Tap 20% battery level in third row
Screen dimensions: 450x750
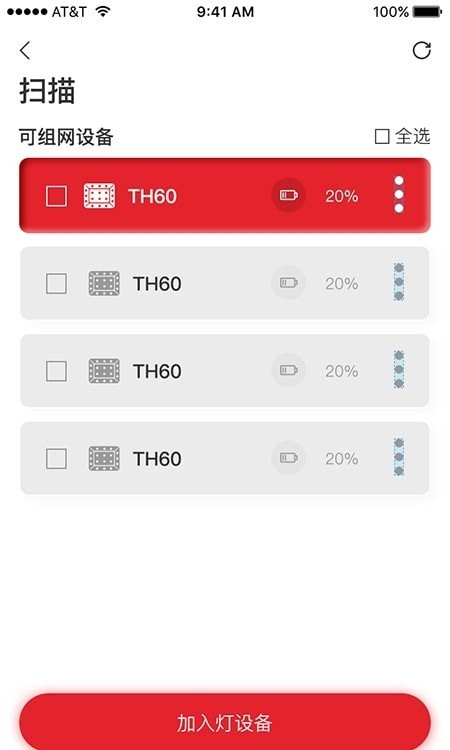click(x=341, y=371)
